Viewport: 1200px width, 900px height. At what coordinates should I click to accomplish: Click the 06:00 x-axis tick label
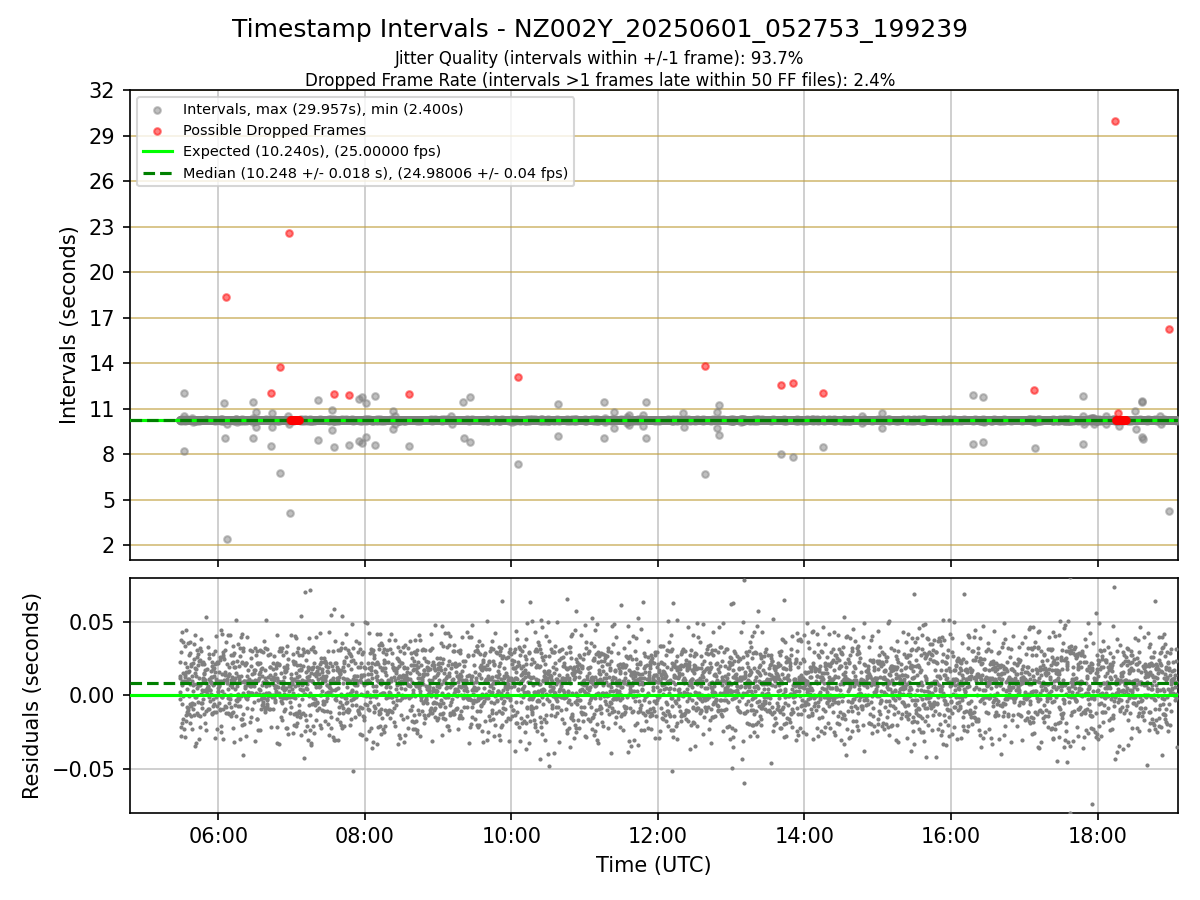tap(218, 836)
